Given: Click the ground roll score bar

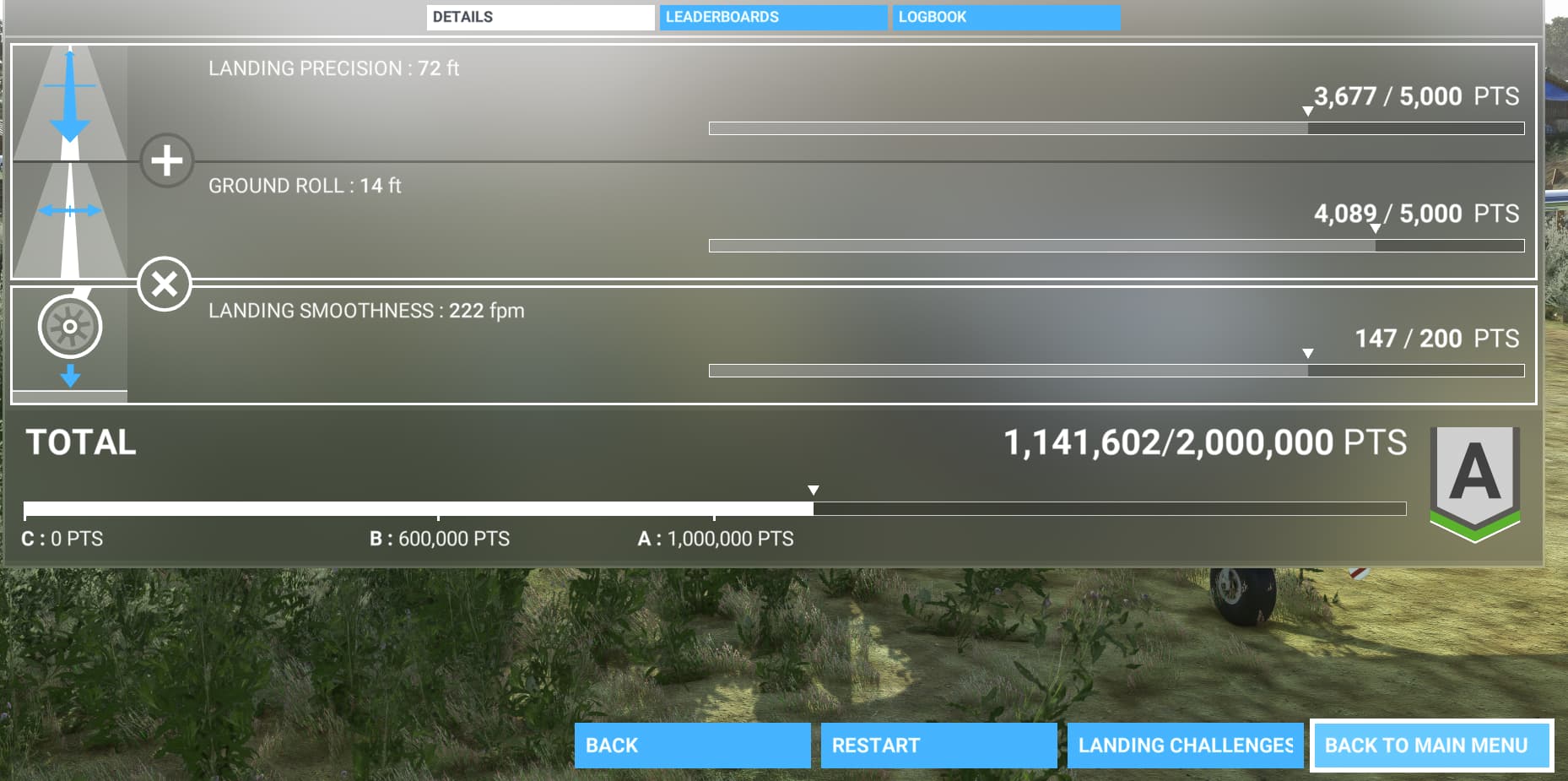Looking at the screenshot, I should tap(1117, 246).
